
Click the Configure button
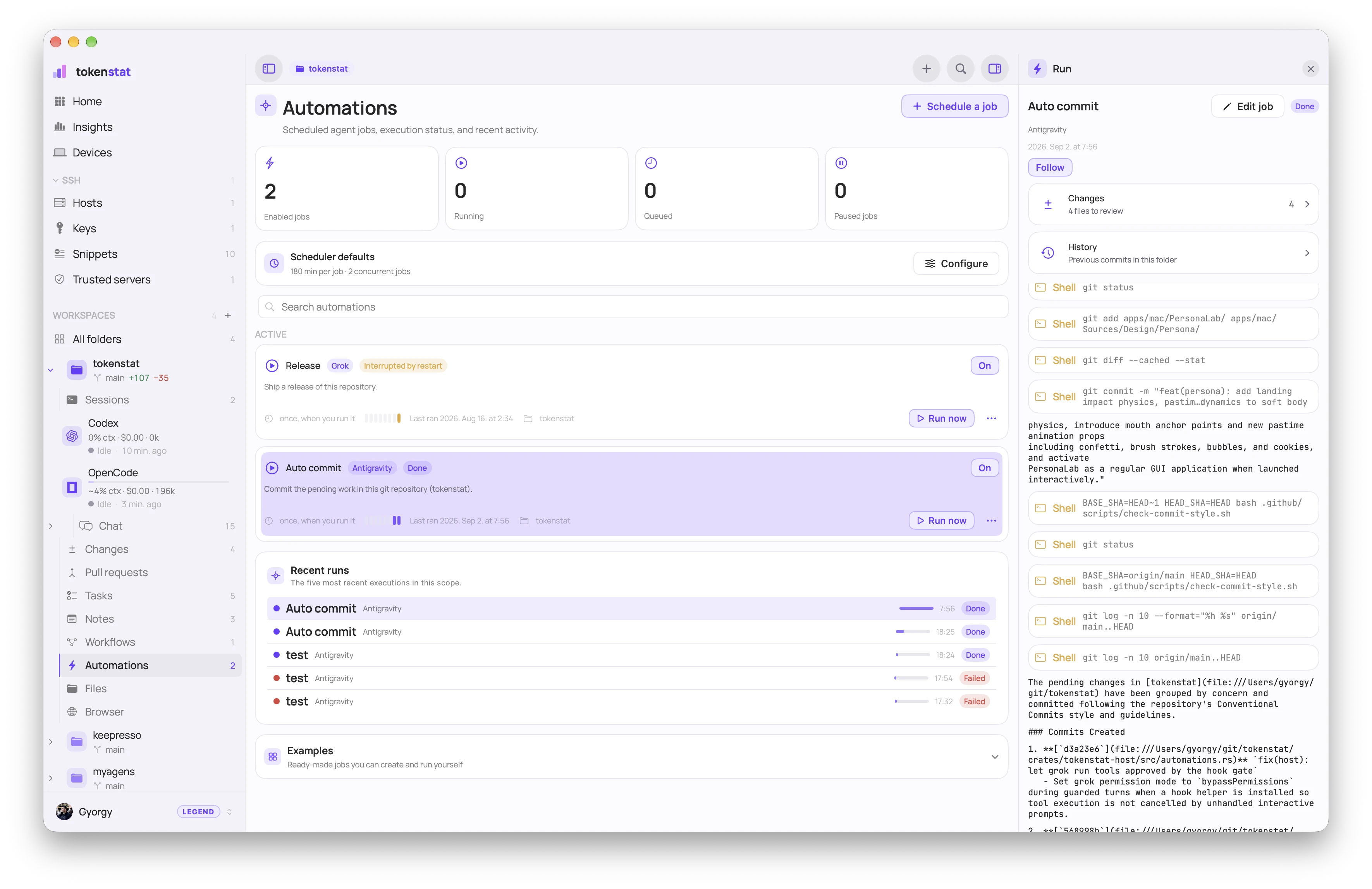tap(956, 263)
